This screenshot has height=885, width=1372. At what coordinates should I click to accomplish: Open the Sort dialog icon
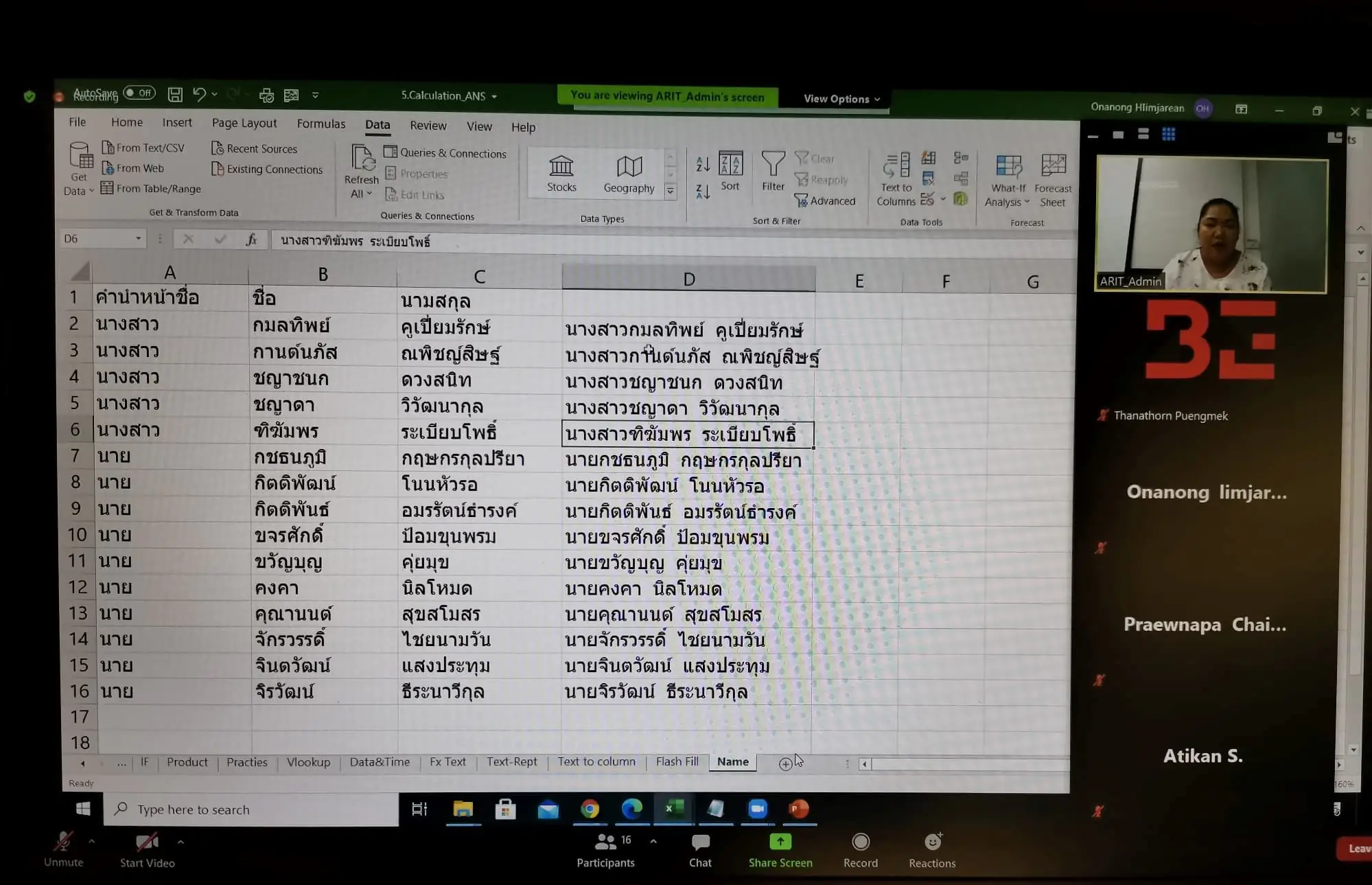click(x=730, y=165)
